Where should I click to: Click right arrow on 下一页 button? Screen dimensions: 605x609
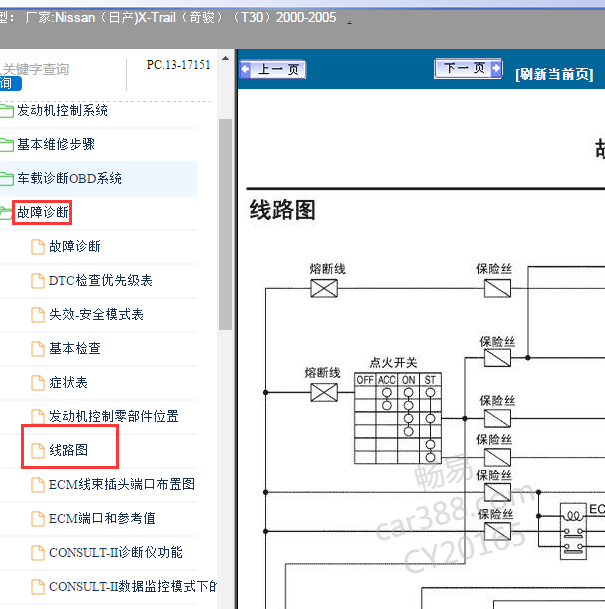tap(496, 68)
